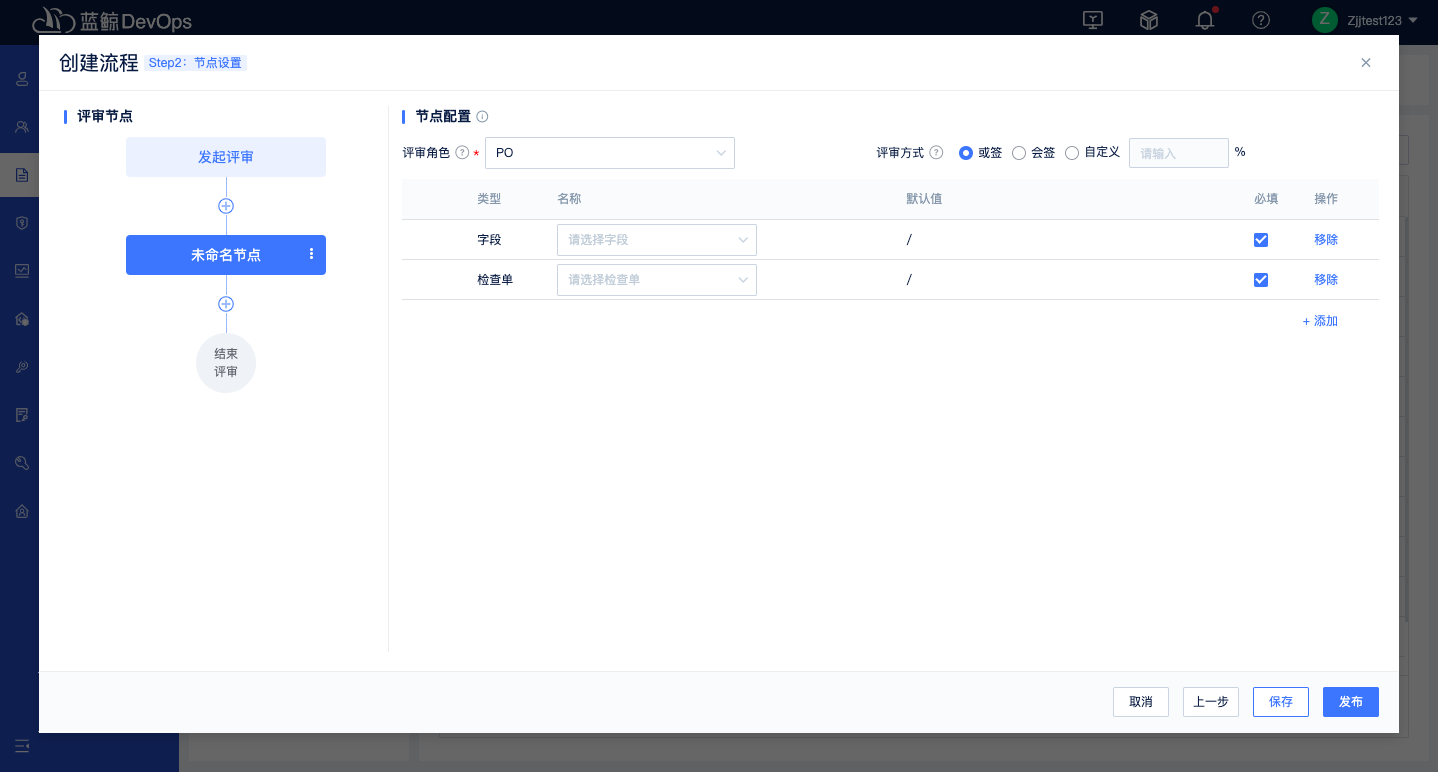1438x772 pixels.
Task: Click the single-person sidebar icon
Action: coord(21,79)
